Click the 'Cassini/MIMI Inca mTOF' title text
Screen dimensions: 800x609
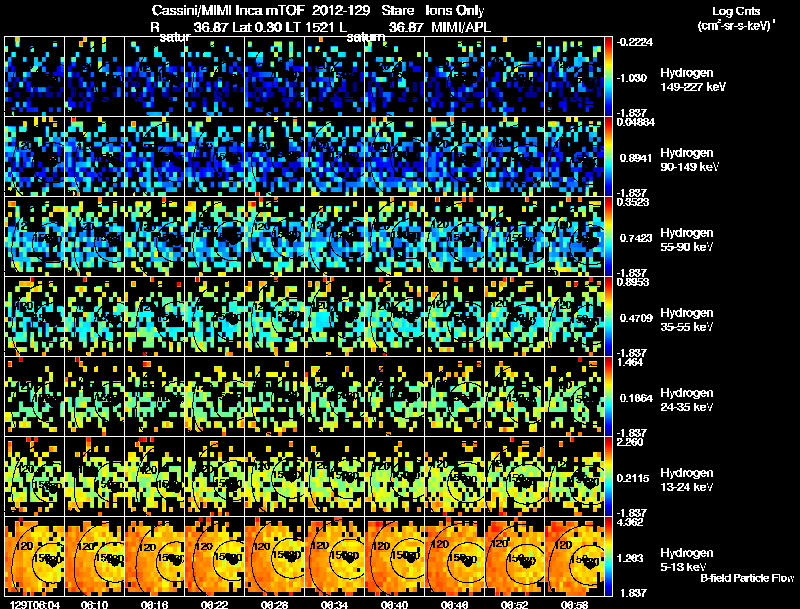[x=228, y=11]
